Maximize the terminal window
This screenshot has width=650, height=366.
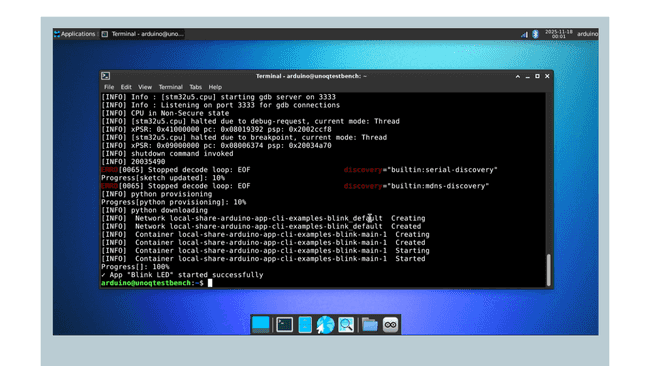click(537, 76)
